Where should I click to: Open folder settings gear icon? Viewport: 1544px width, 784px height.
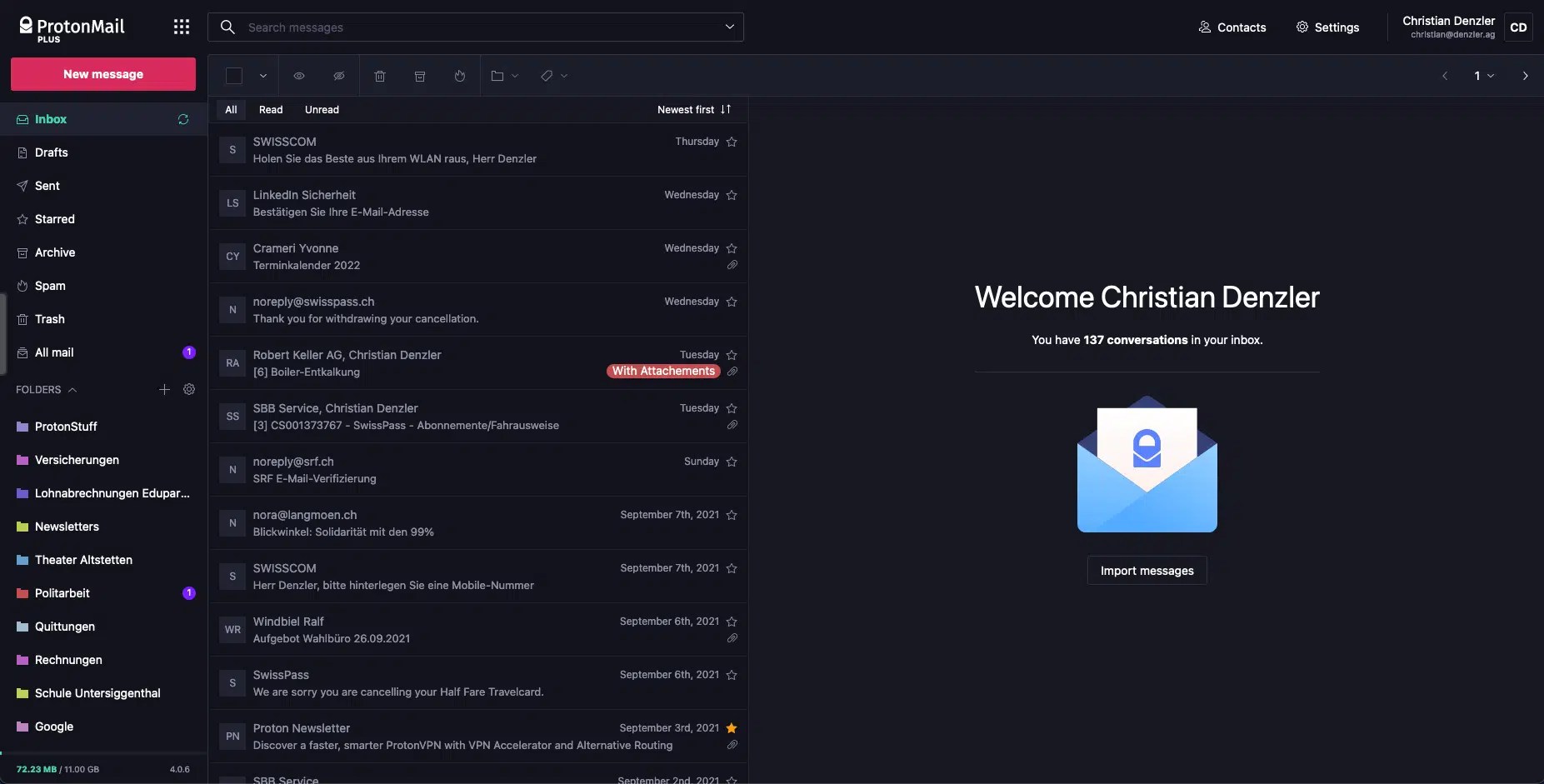point(189,389)
